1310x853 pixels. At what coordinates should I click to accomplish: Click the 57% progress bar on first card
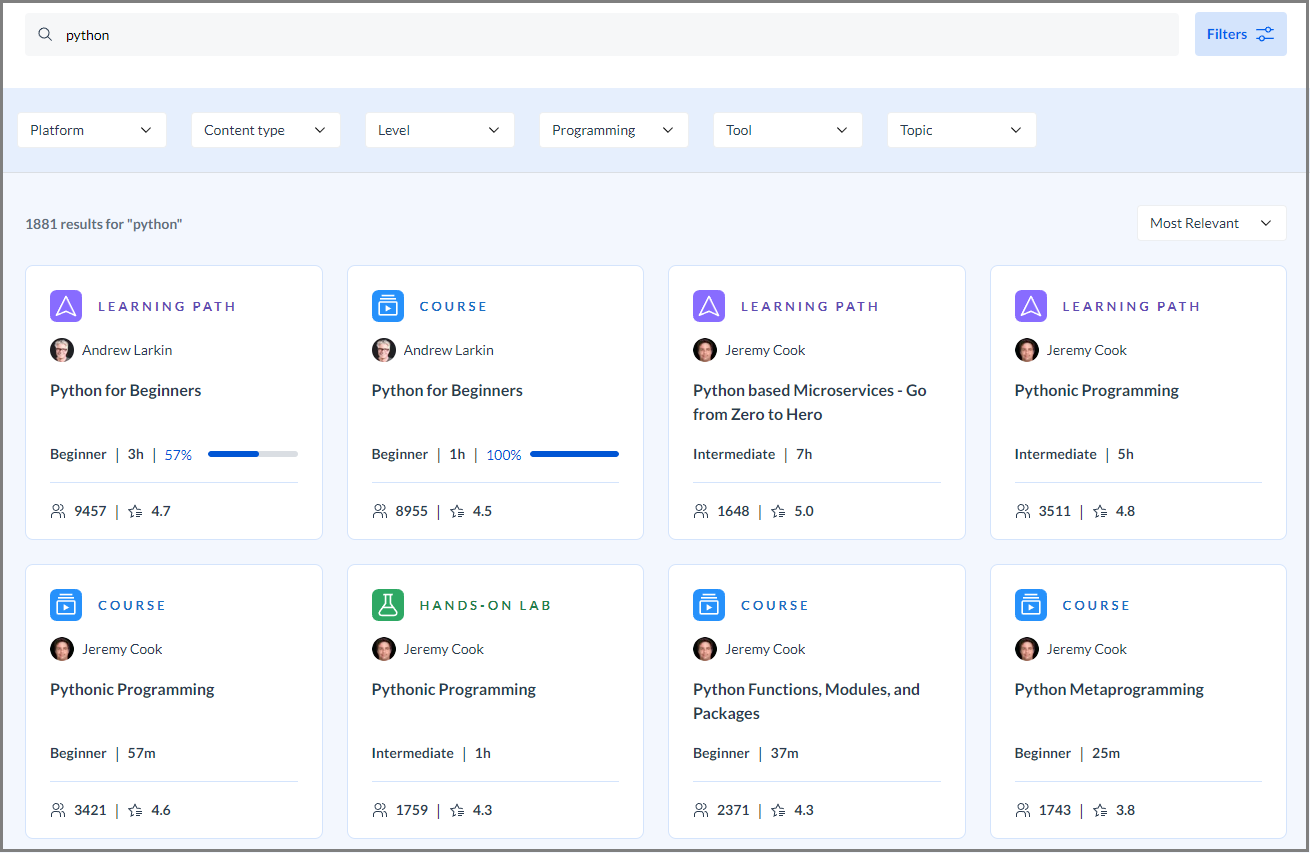253,454
